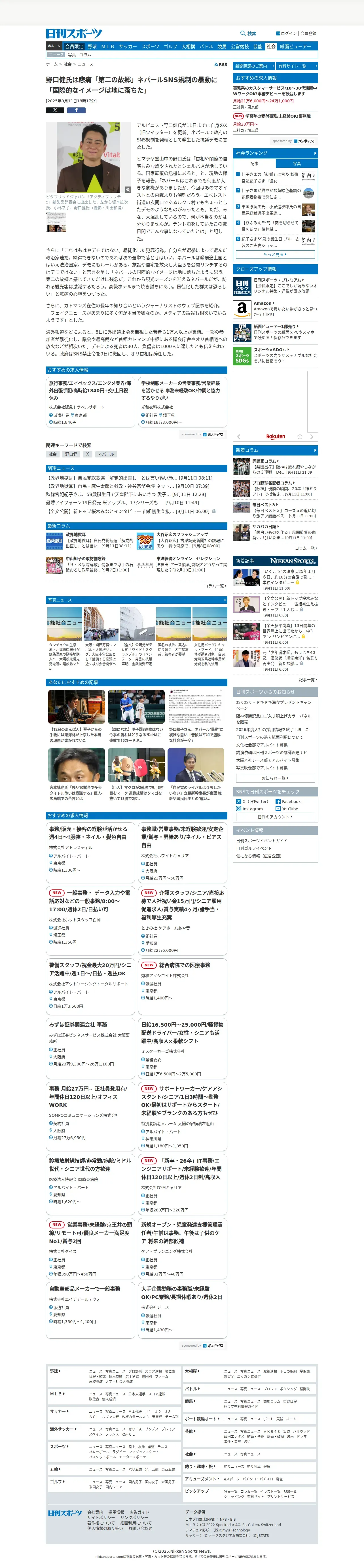Viewport: 364px width, 1568px height.
Task: Click the 野口健 keyword tag
Action: pyautogui.click(x=71, y=454)
